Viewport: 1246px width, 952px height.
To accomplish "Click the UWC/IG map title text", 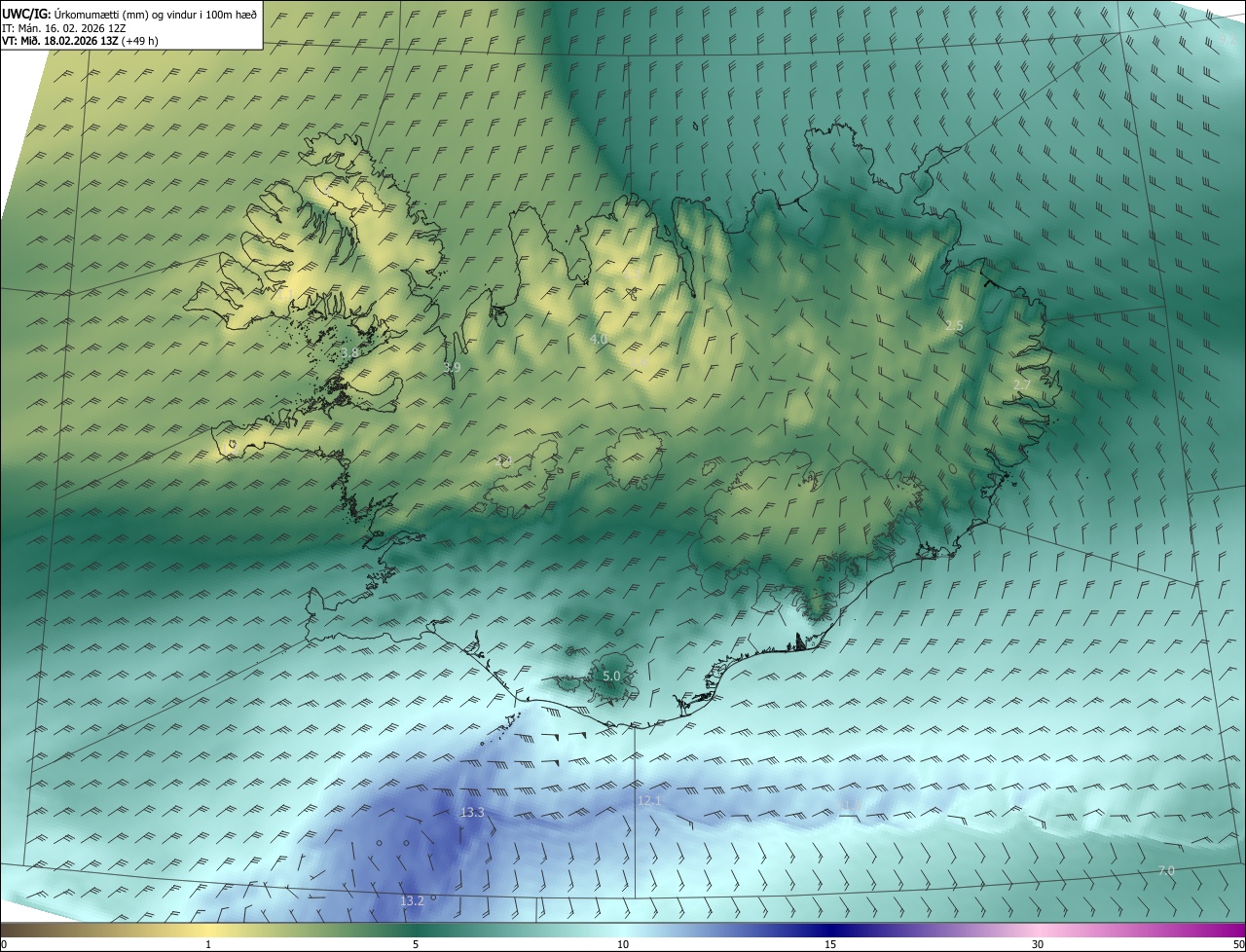I will [129, 14].
